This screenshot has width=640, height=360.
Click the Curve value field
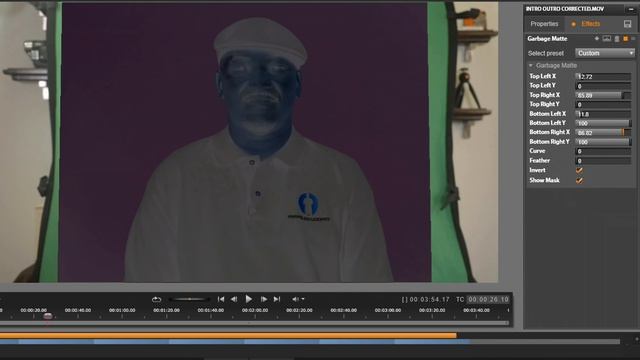(x=603, y=151)
